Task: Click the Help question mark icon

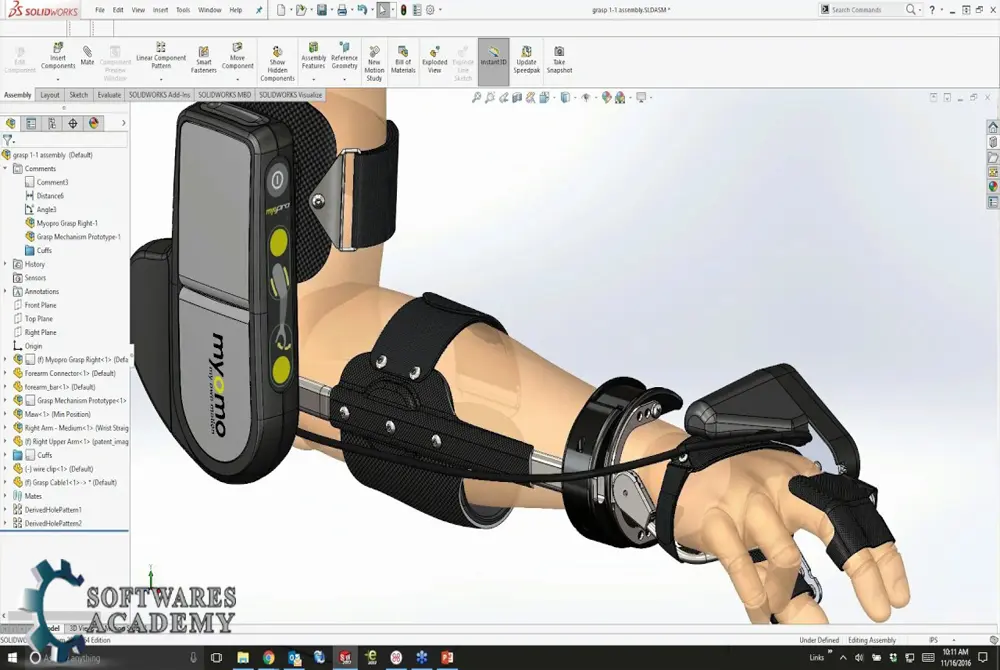Action: point(932,10)
